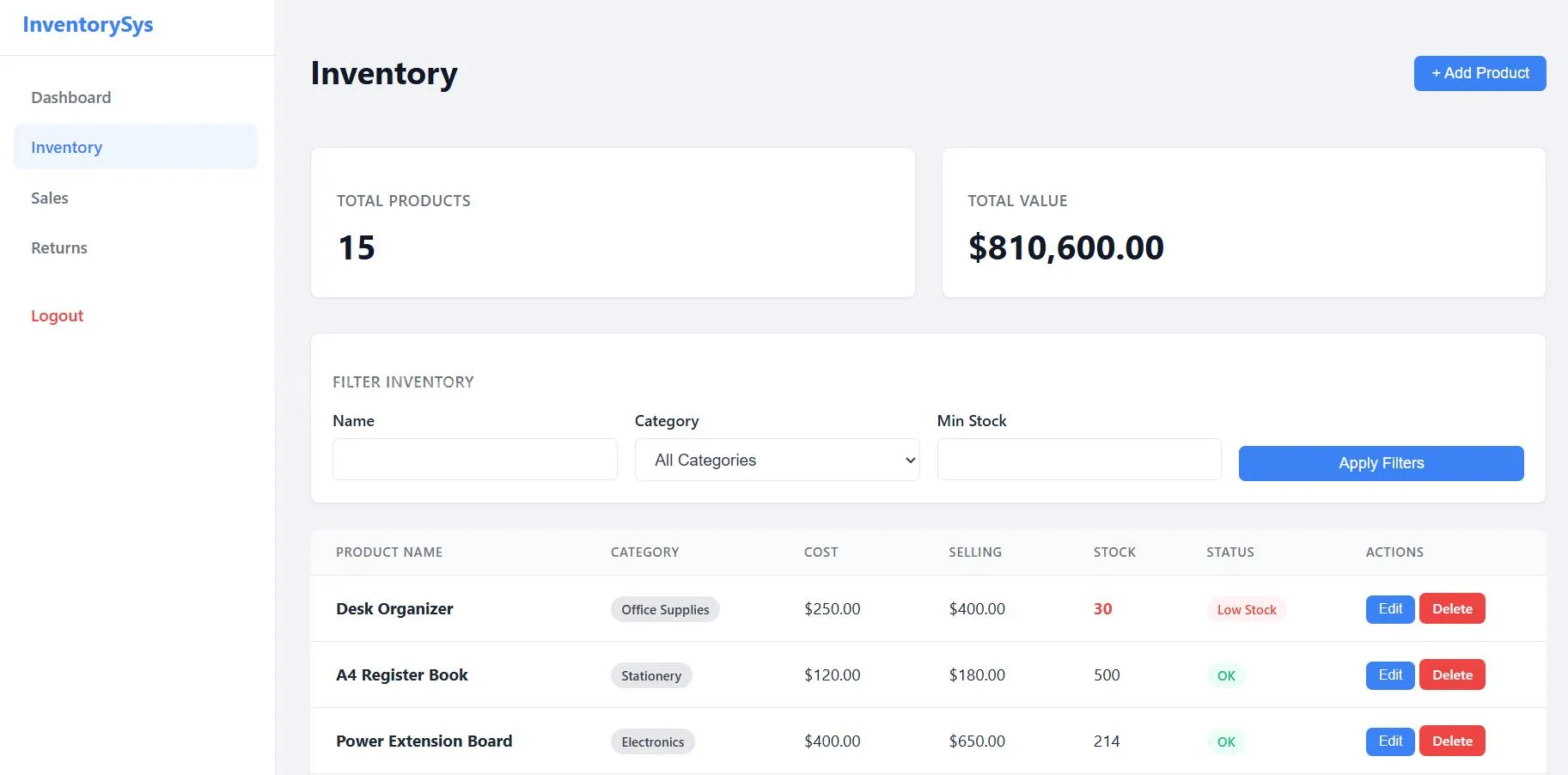
Task: Go to the Sales section
Action: tap(50, 198)
